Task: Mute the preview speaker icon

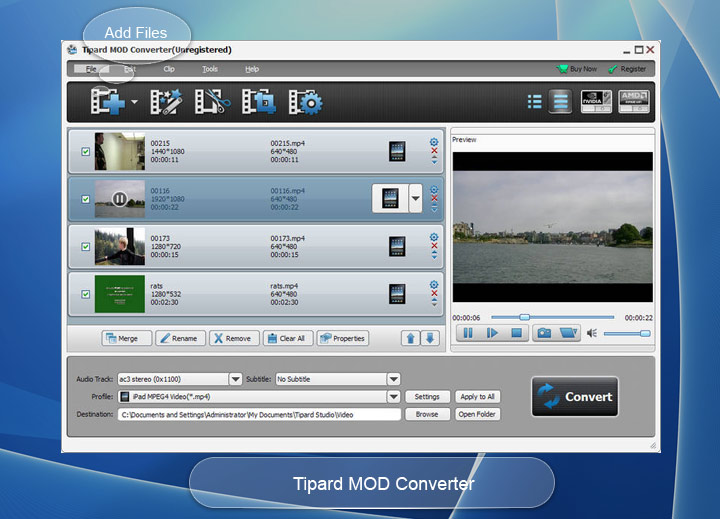Action: [592, 333]
